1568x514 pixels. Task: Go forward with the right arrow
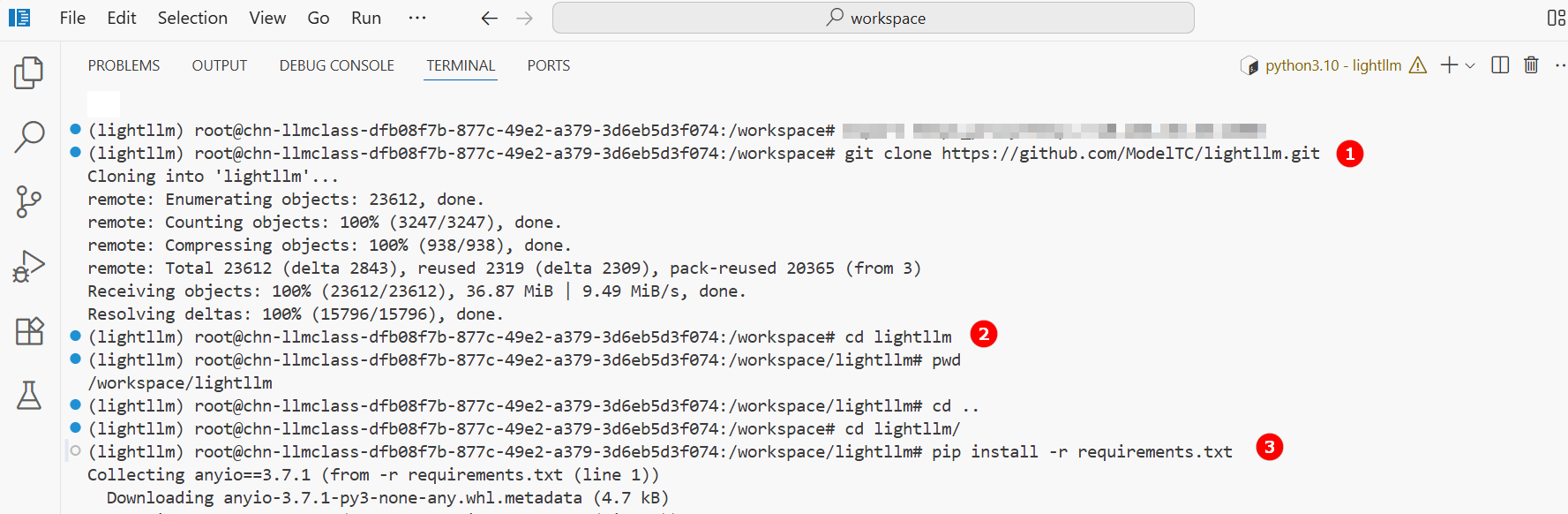pyautogui.click(x=525, y=18)
